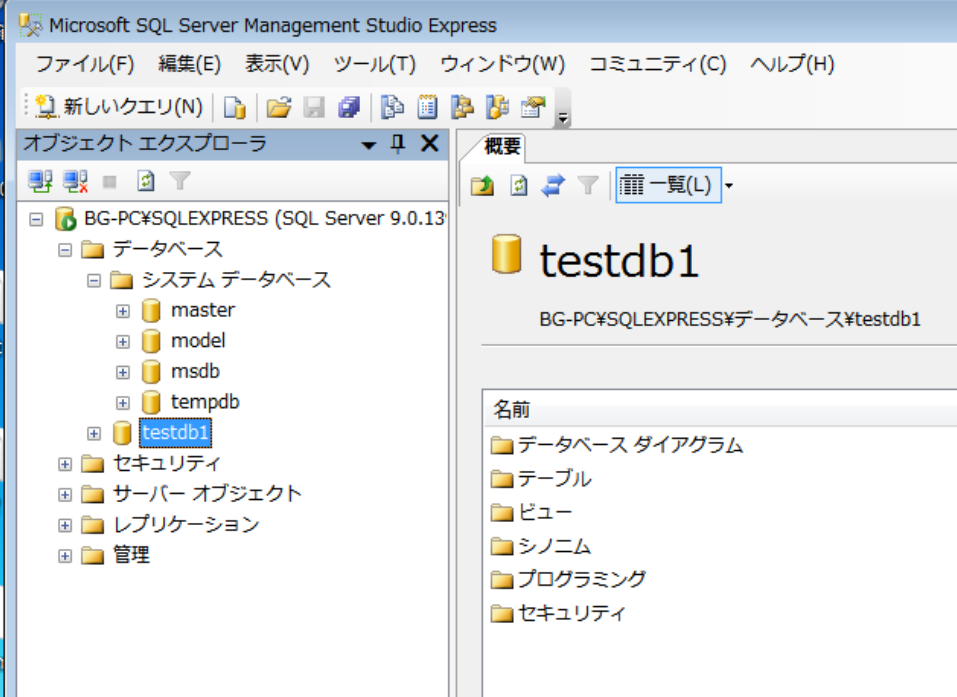Expand the testdb1 database node
Image resolution: width=957 pixels, height=697 pixels.
pyautogui.click(x=93, y=433)
